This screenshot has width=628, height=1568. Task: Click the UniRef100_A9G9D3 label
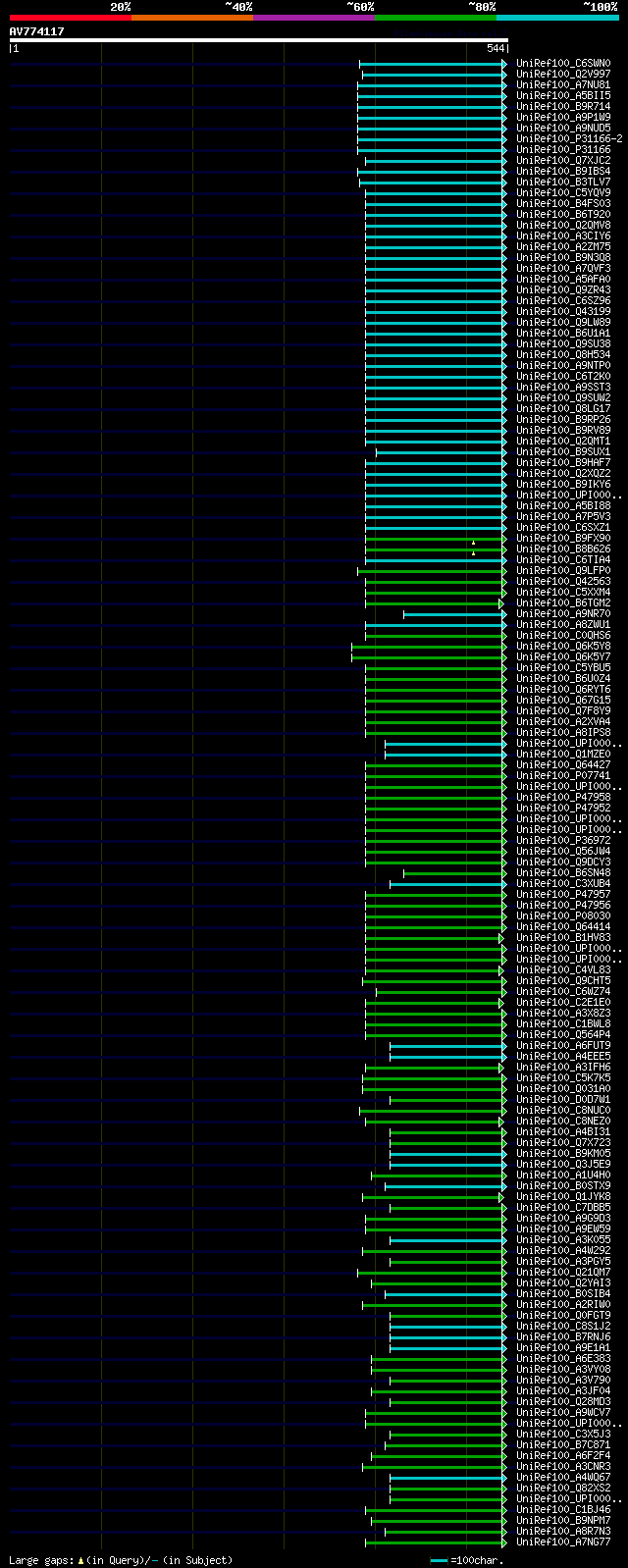[563, 1219]
